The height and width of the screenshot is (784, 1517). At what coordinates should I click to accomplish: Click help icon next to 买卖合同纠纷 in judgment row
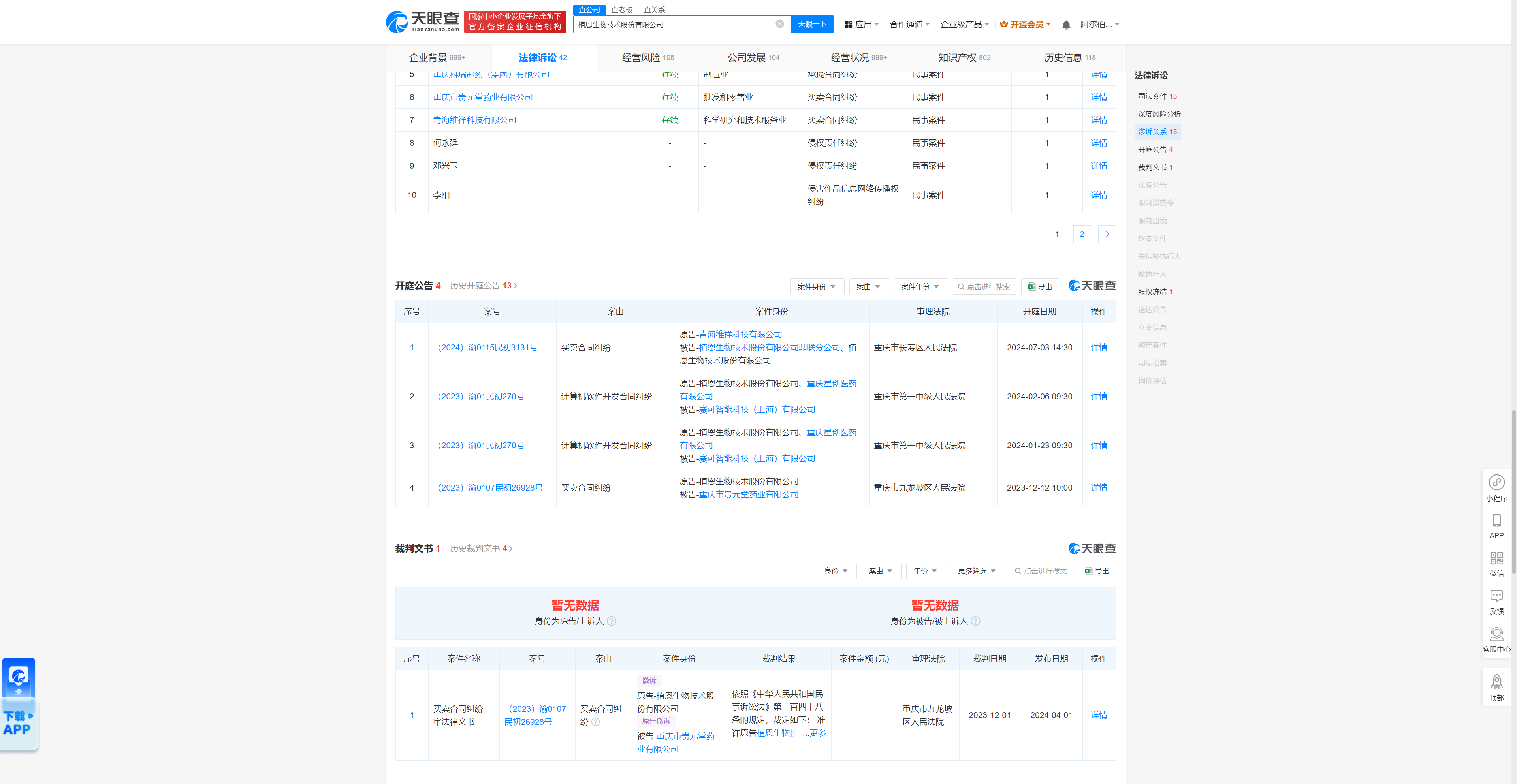coord(595,722)
